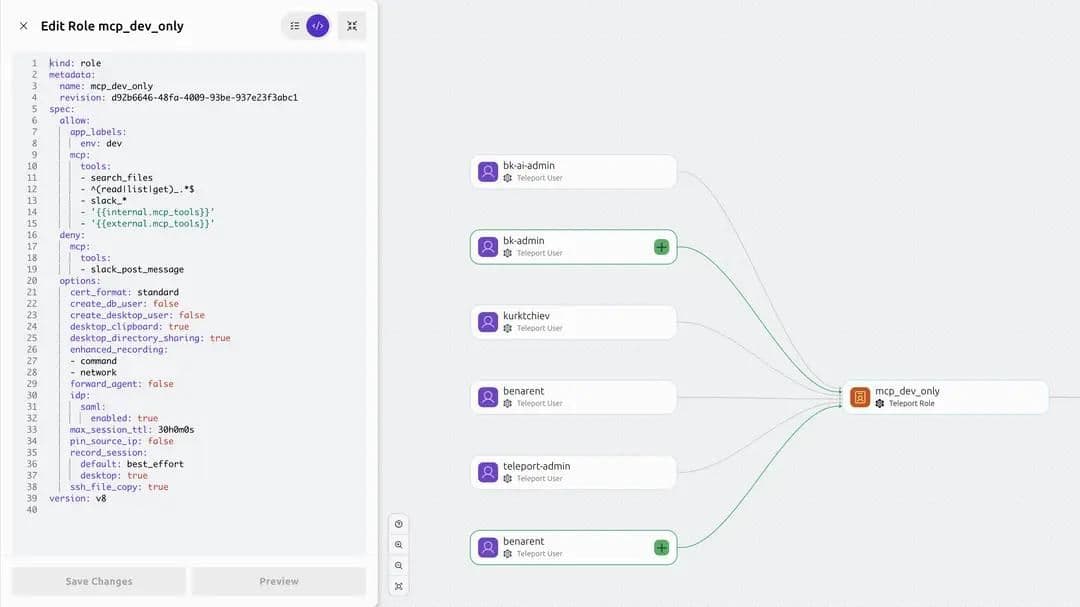
Task: Select the upper benarent user node
Action: click(x=573, y=396)
